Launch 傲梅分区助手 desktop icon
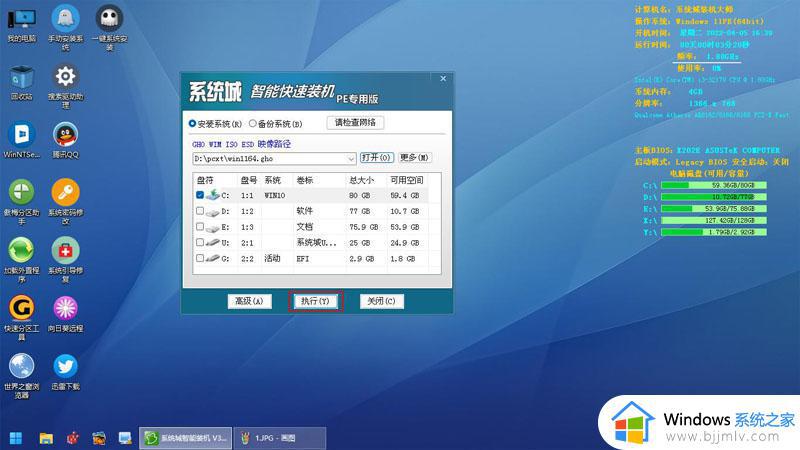The width and height of the screenshot is (800, 450). tap(21, 202)
